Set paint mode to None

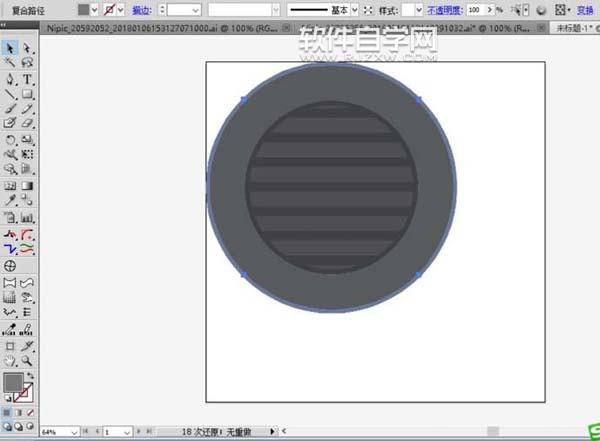(30, 413)
